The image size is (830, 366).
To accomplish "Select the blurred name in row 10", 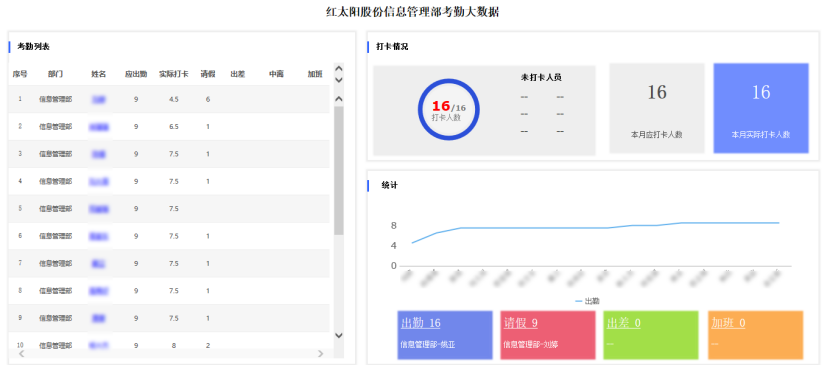I will [98, 345].
